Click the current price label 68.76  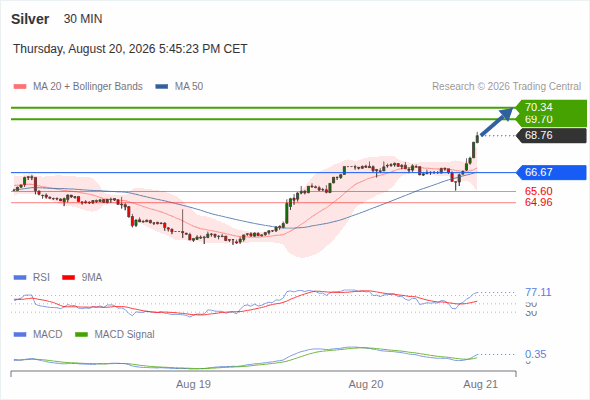coord(551,135)
